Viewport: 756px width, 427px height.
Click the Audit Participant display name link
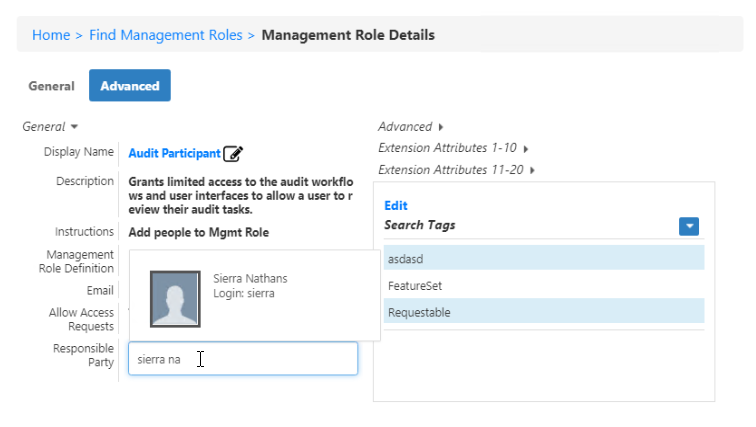[x=174, y=154]
